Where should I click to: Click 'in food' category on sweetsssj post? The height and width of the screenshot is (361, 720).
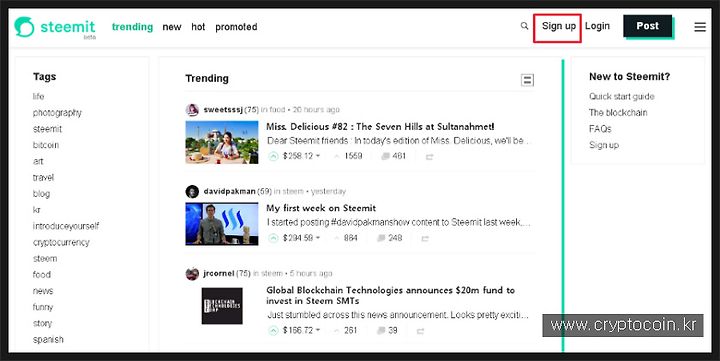(273, 110)
